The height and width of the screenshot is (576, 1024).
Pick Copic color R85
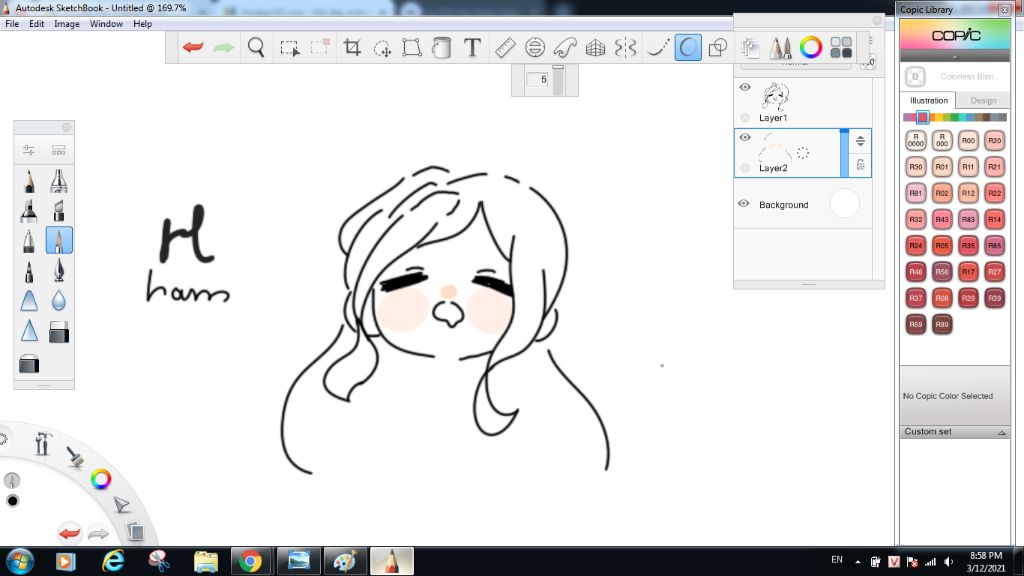[x=994, y=246]
